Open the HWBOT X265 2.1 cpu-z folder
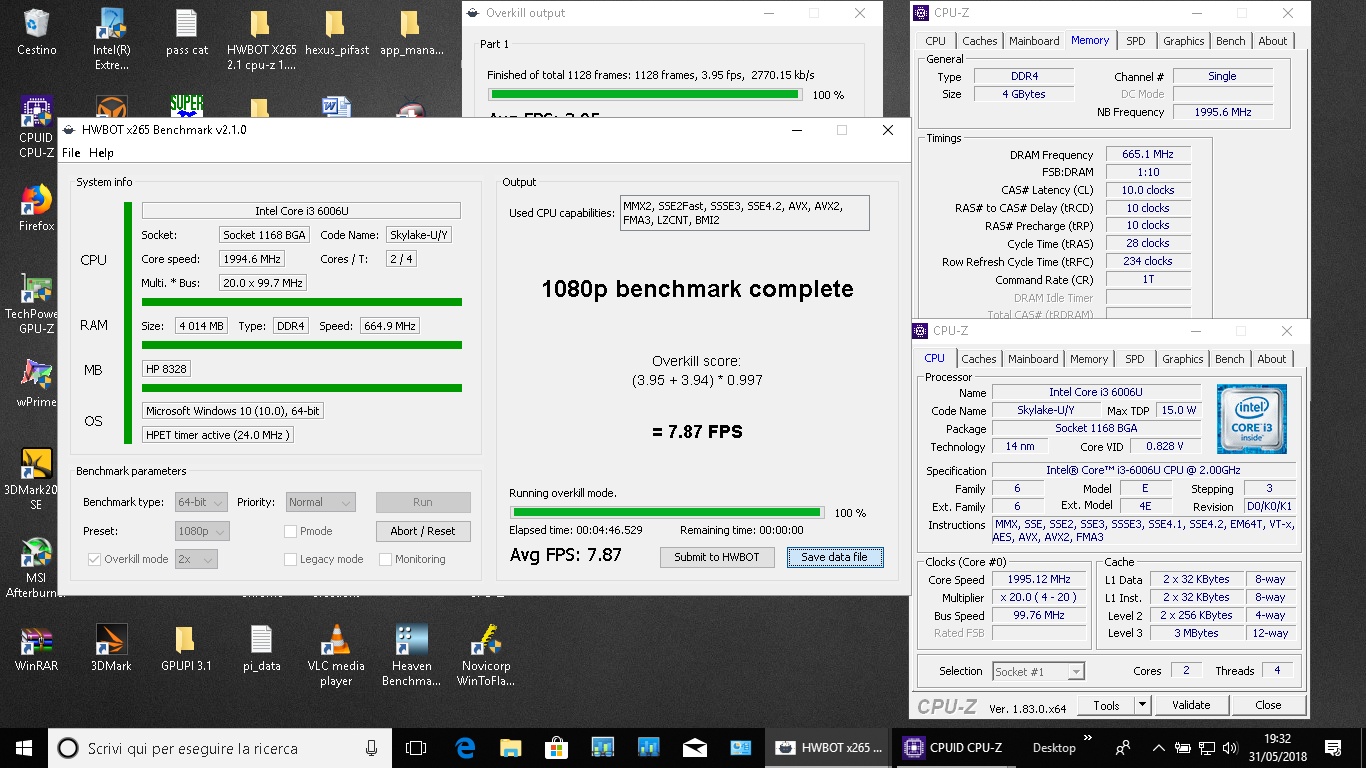 260,38
